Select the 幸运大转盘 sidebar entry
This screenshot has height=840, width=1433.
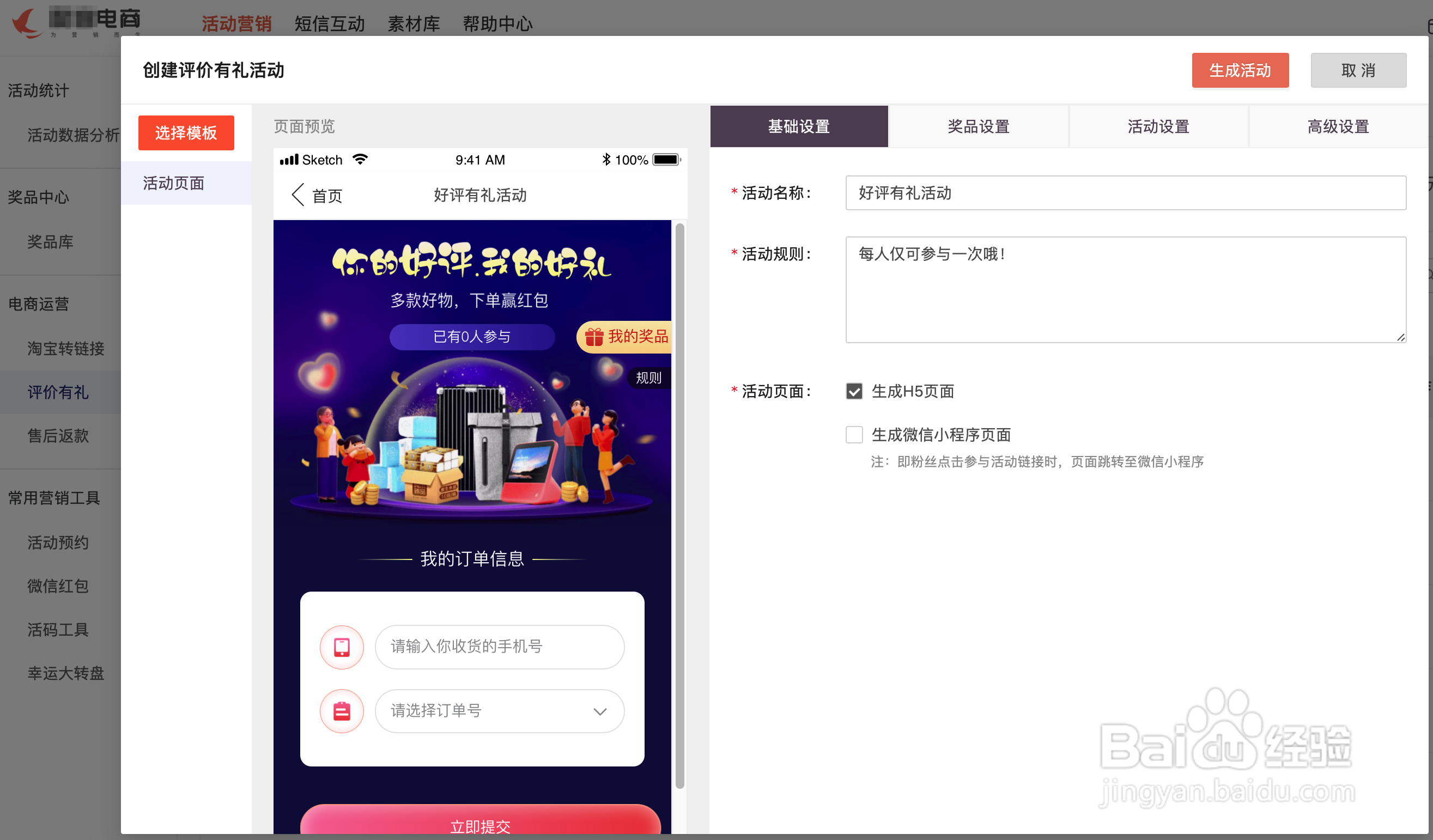click(65, 673)
